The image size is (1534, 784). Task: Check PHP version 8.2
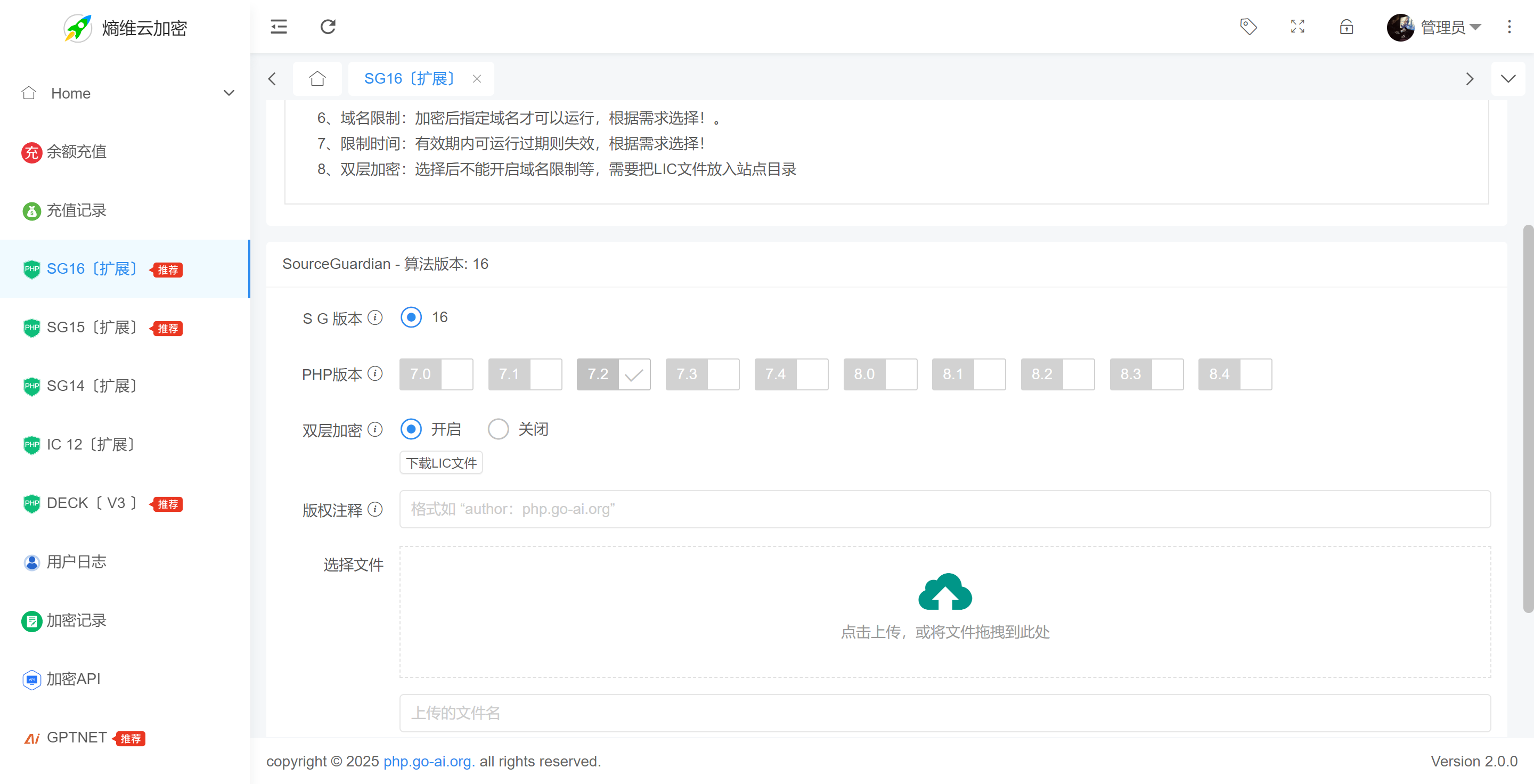coord(1058,374)
